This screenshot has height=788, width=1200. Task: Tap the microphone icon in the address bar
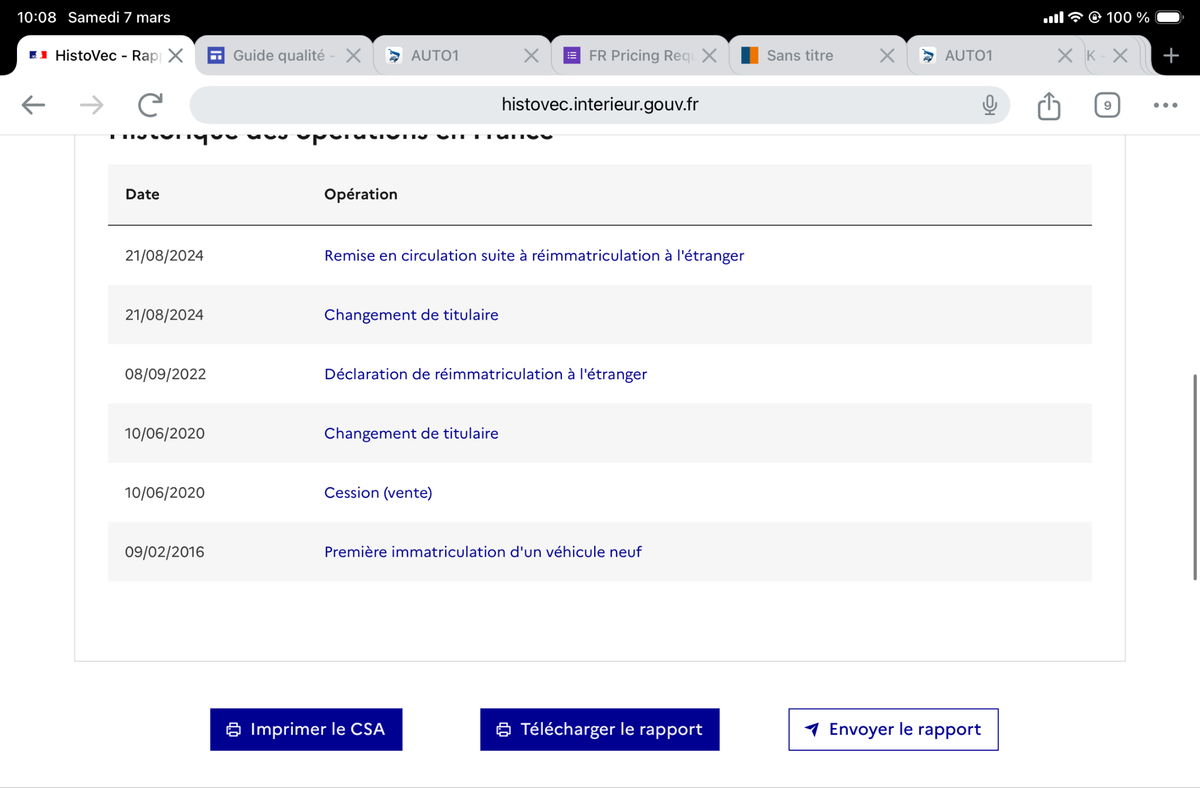pyautogui.click(x=989, y=104)
